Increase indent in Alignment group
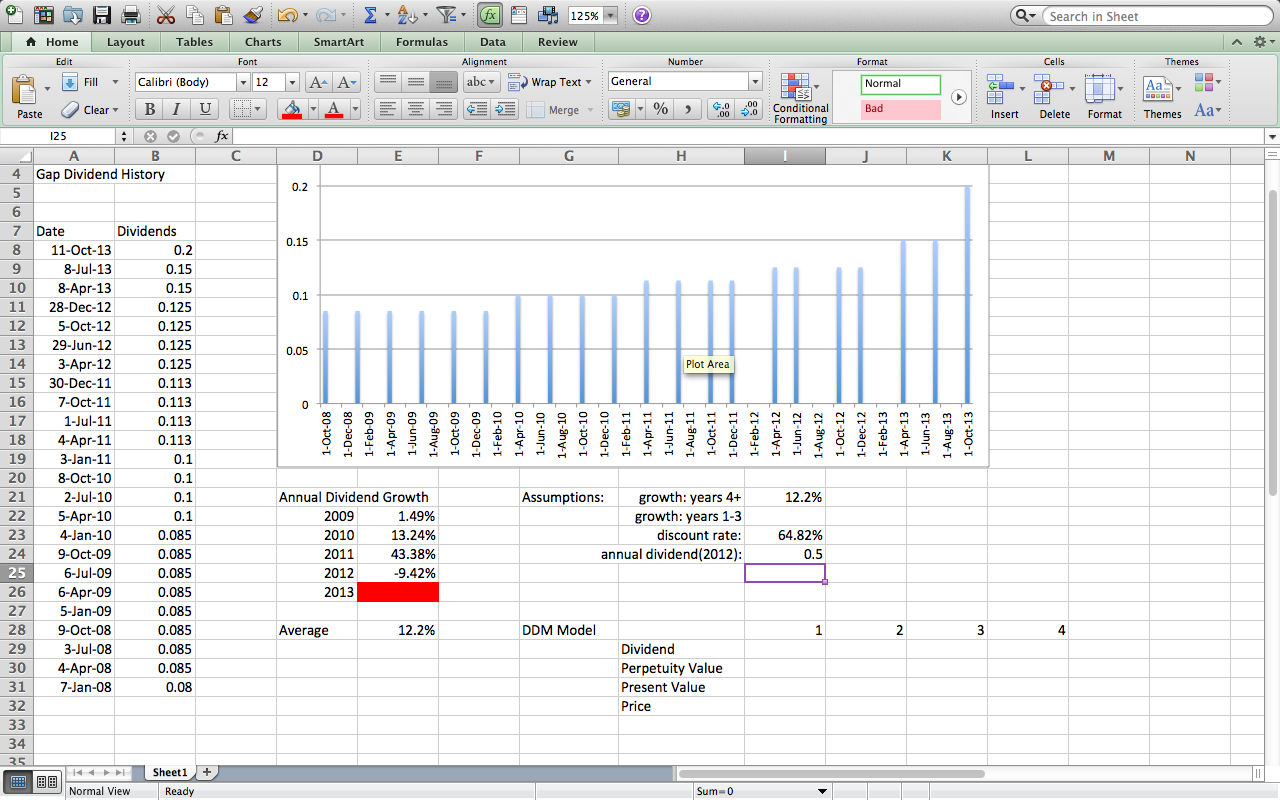 pos(505,109)
